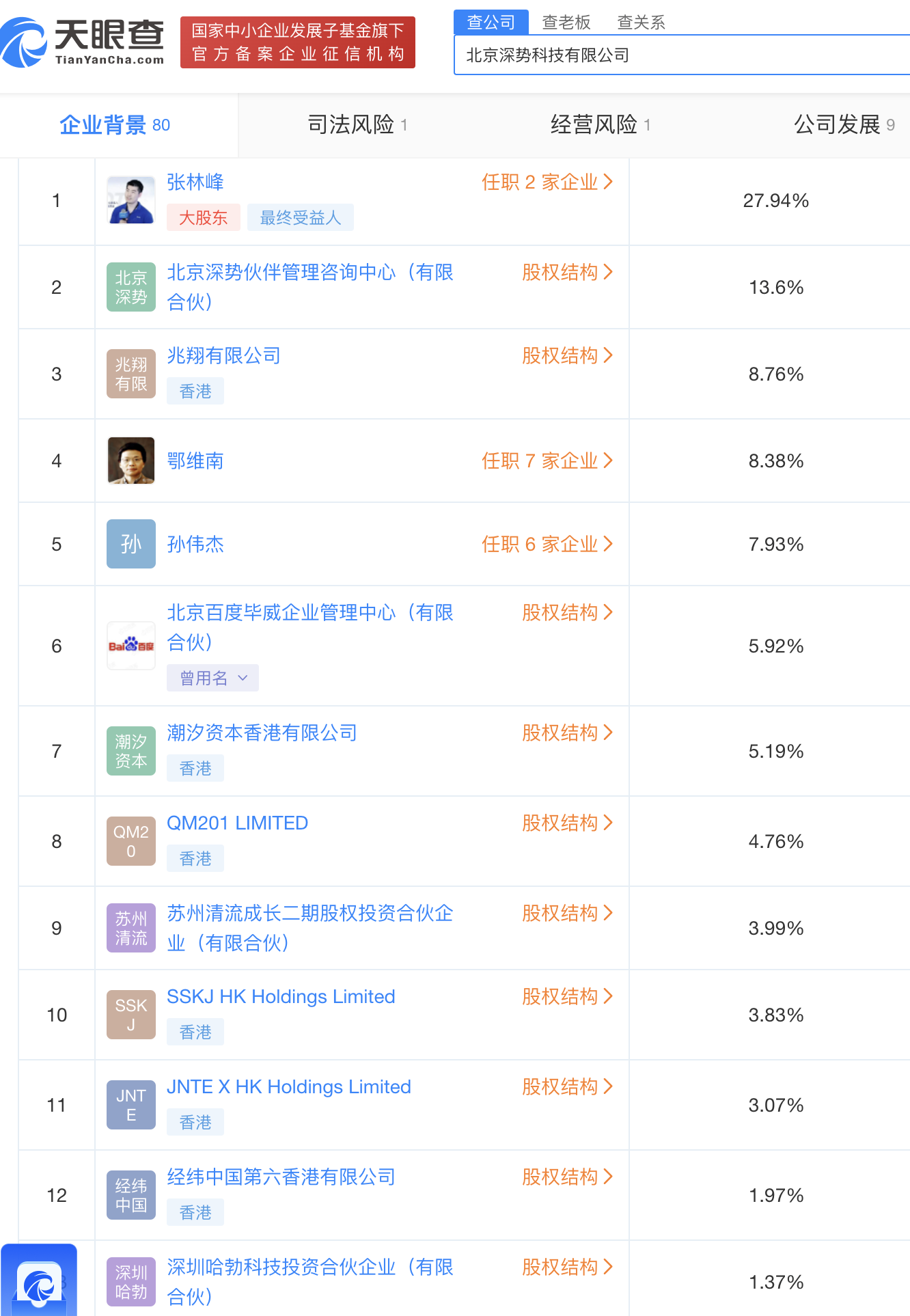Expand 任职 2 家企业 for 张林峰

pyautogui.click(x=547, y=182)
